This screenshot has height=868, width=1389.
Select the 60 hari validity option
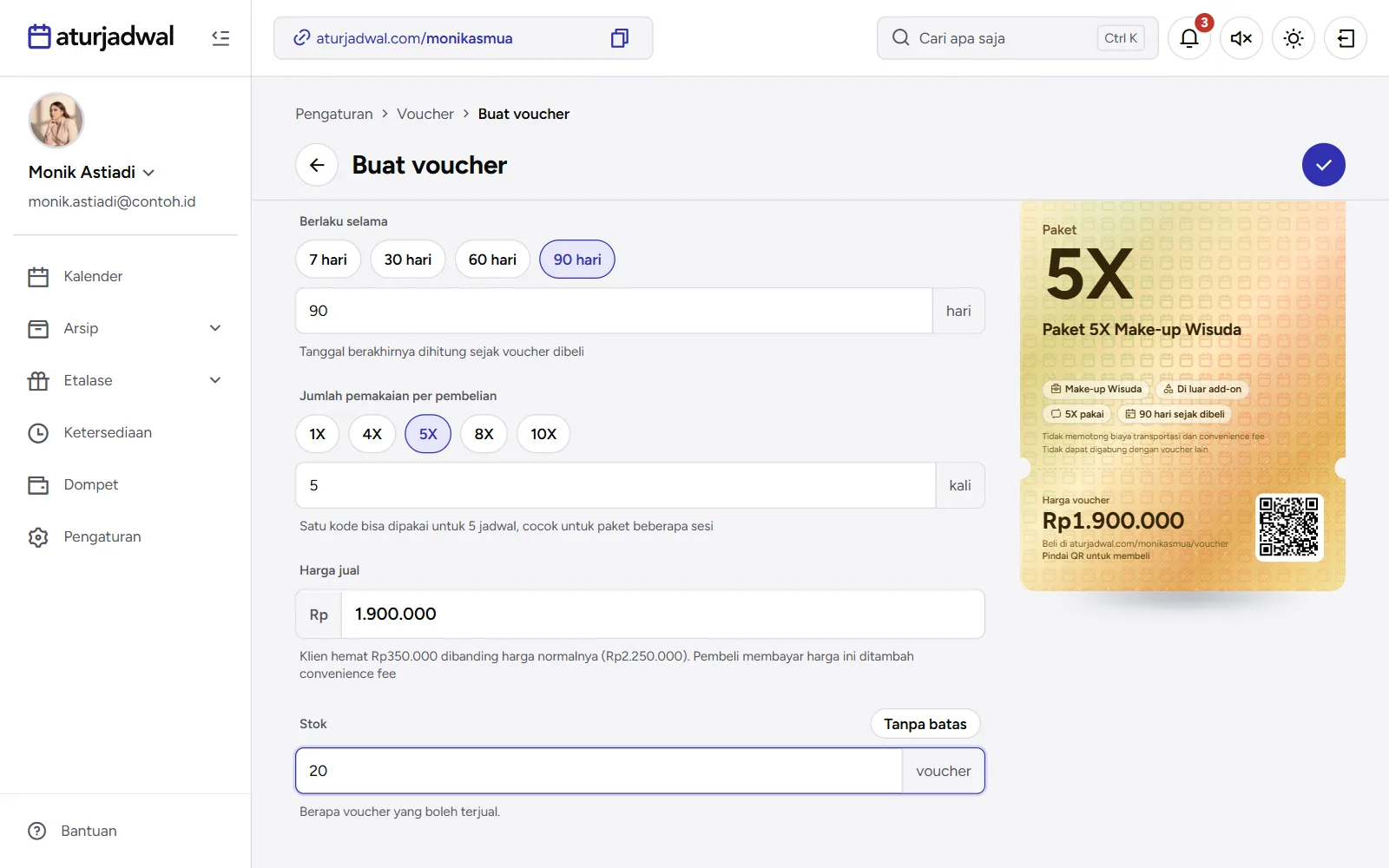(x=492, y=260)
